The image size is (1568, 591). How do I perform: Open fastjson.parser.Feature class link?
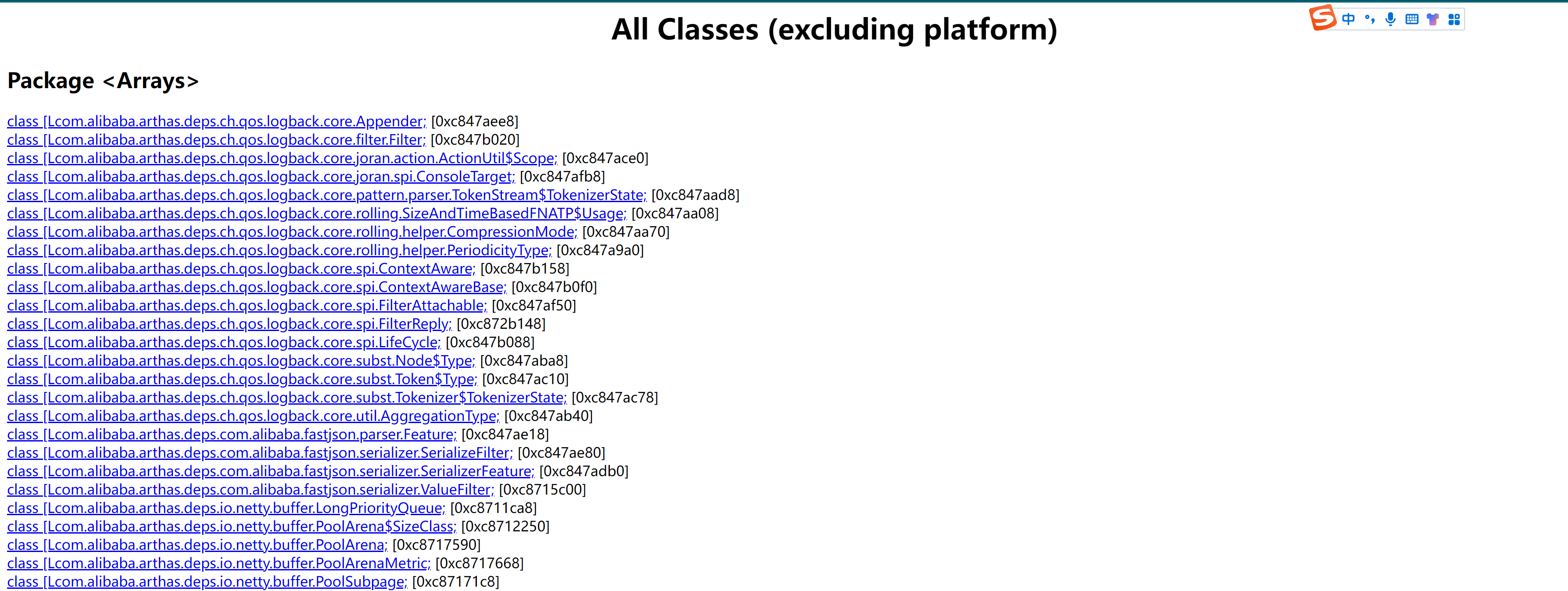[232, 435]
